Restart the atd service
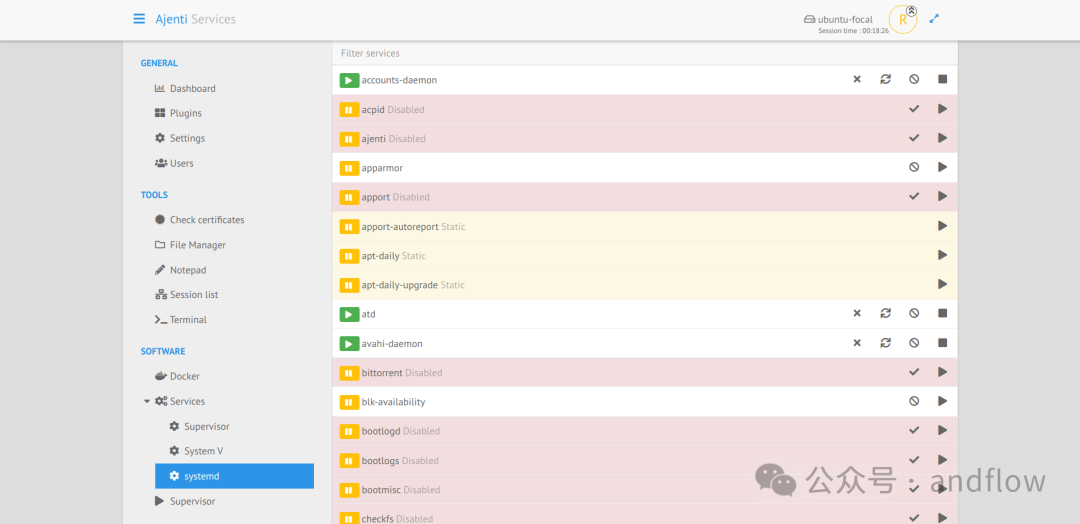 tap(885, 313)
